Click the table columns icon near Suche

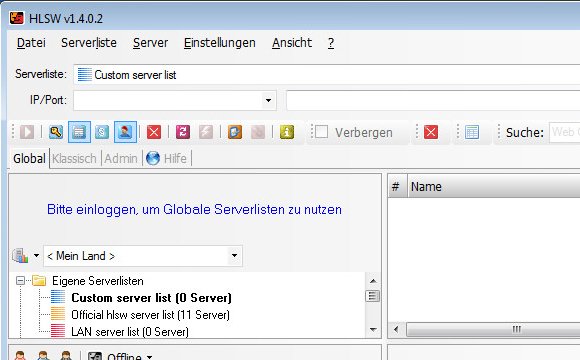coord(472,132)
